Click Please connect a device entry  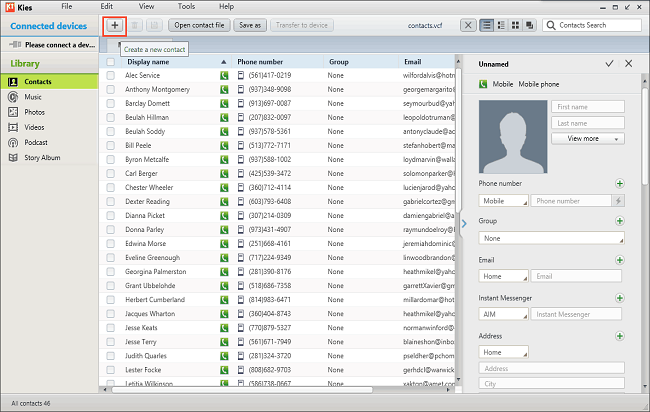[50, 45]
